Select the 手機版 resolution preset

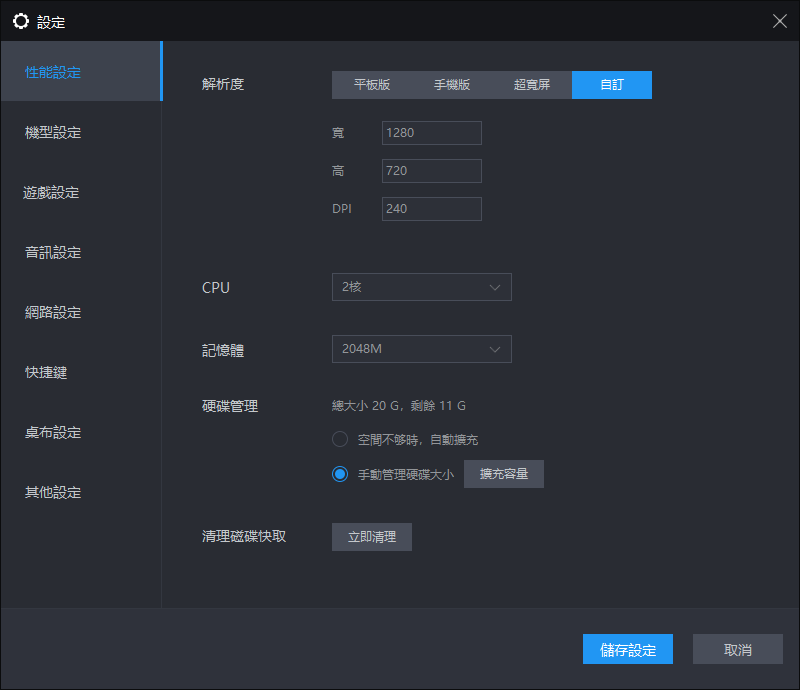[452, 85]
